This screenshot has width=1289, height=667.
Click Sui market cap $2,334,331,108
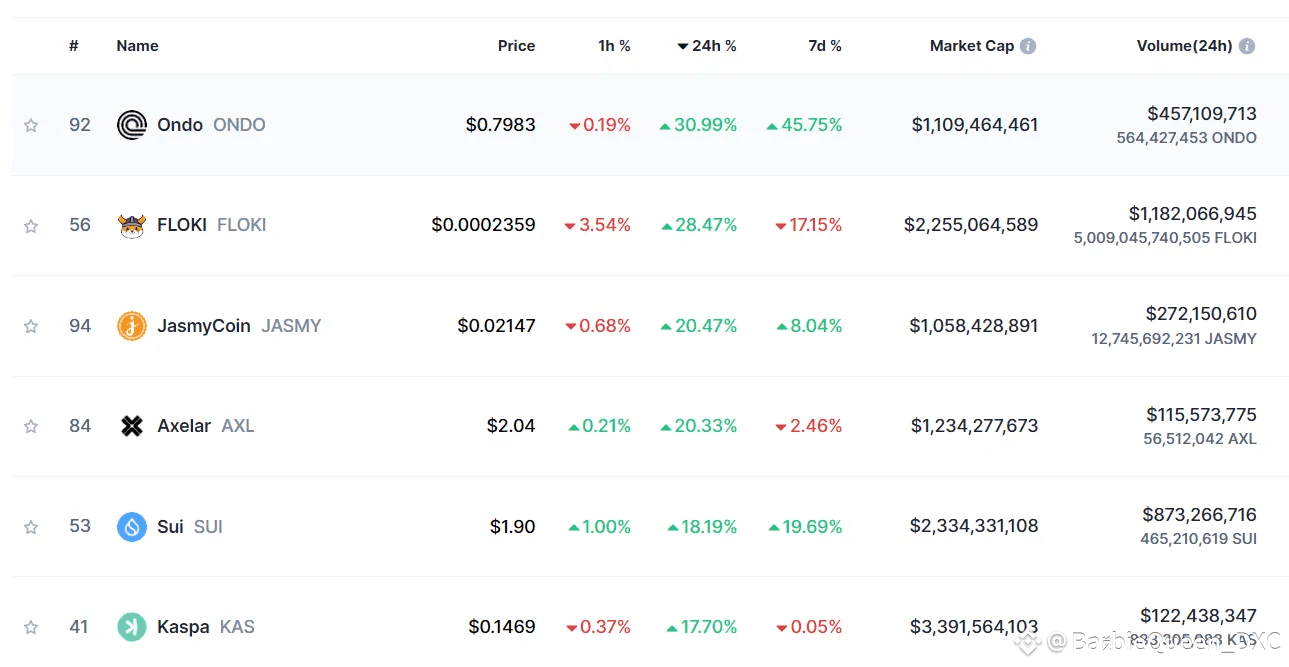(x=974, y=527)
